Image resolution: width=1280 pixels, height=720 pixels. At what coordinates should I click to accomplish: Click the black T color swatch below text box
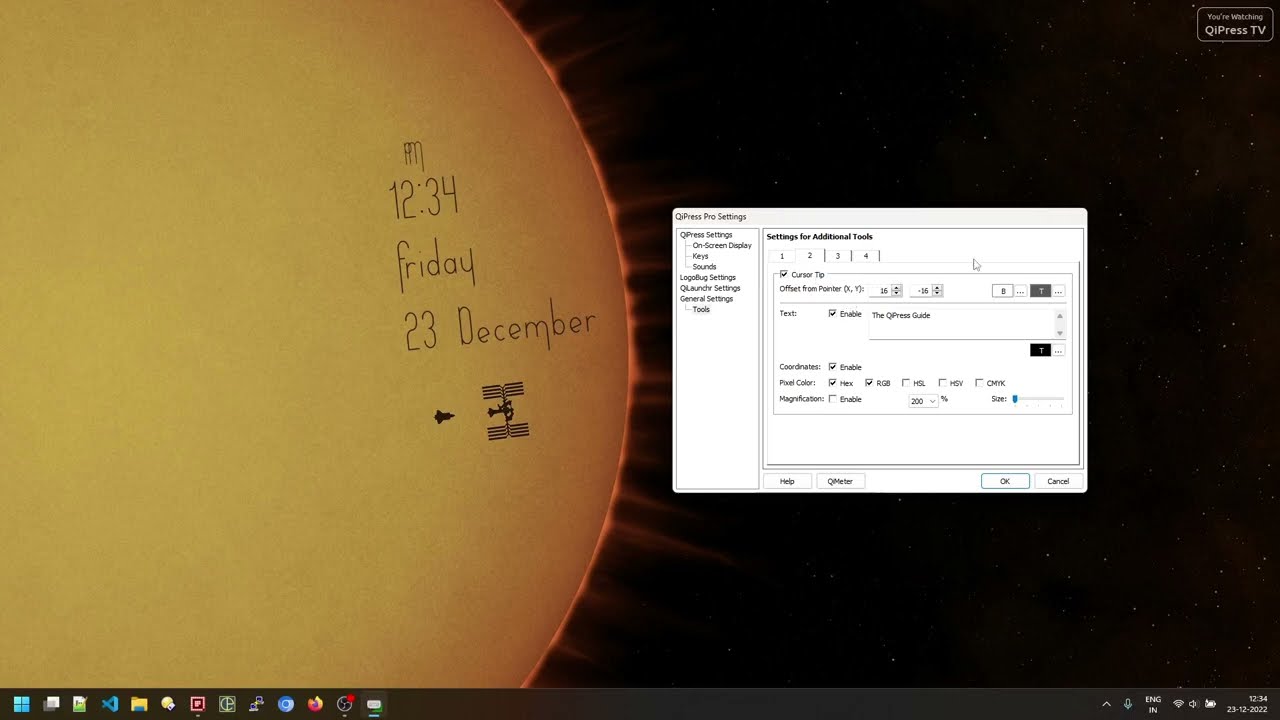[x=1040, y=350]
